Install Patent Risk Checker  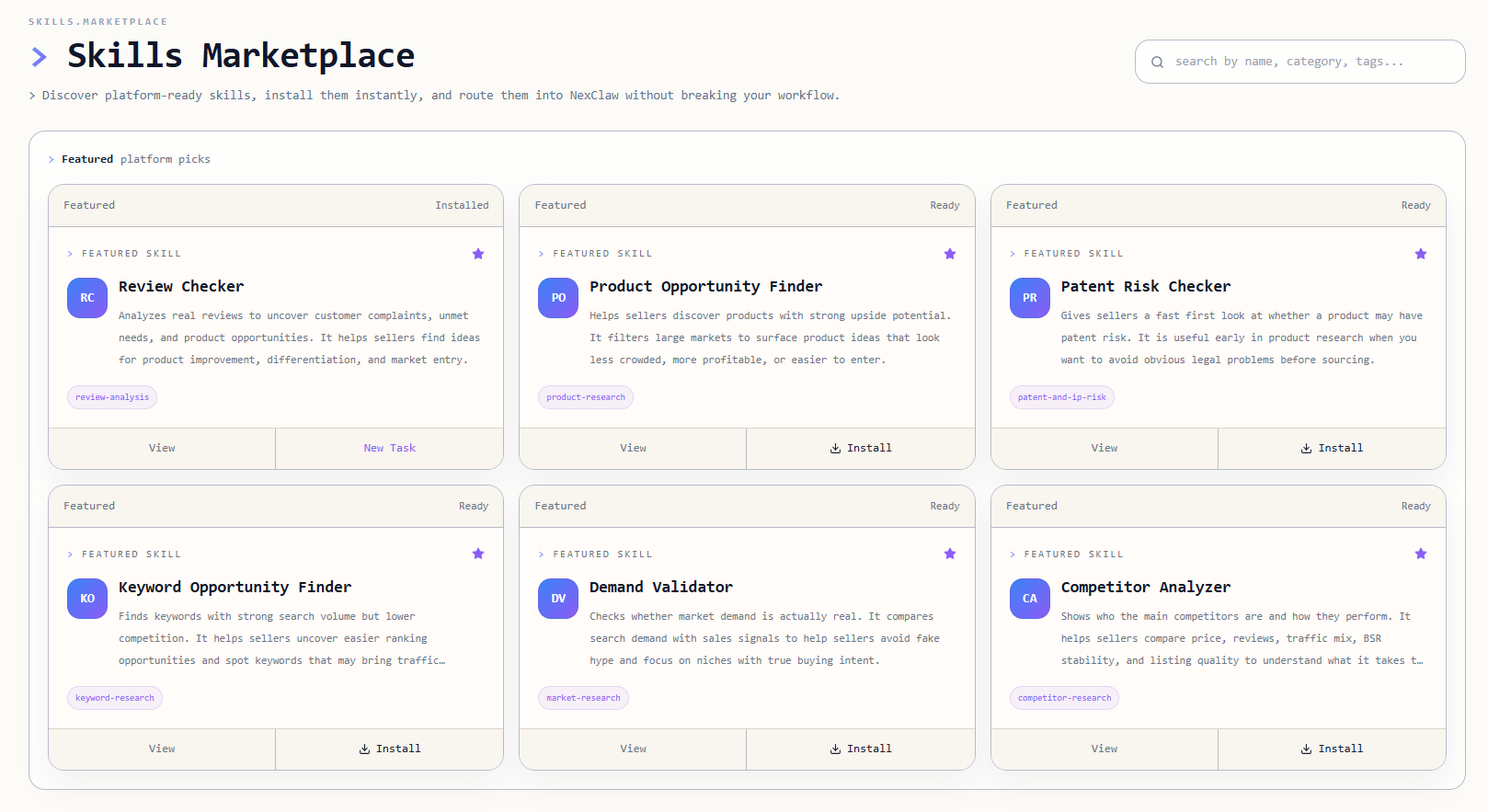point(1332,448)
